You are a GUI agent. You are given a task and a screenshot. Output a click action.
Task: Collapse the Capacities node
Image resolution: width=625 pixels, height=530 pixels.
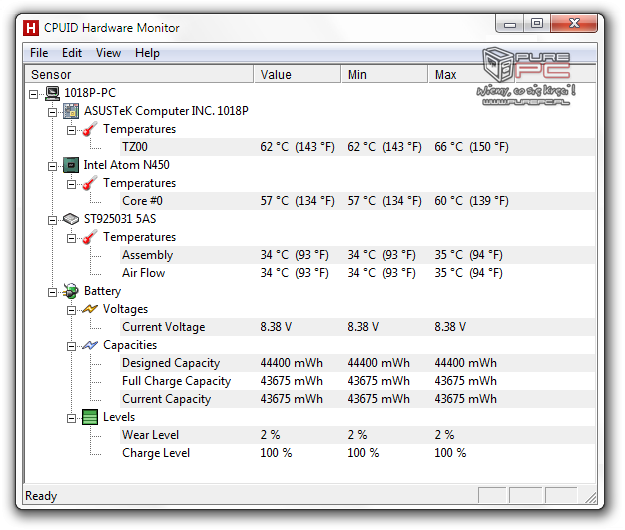[71, 346]
